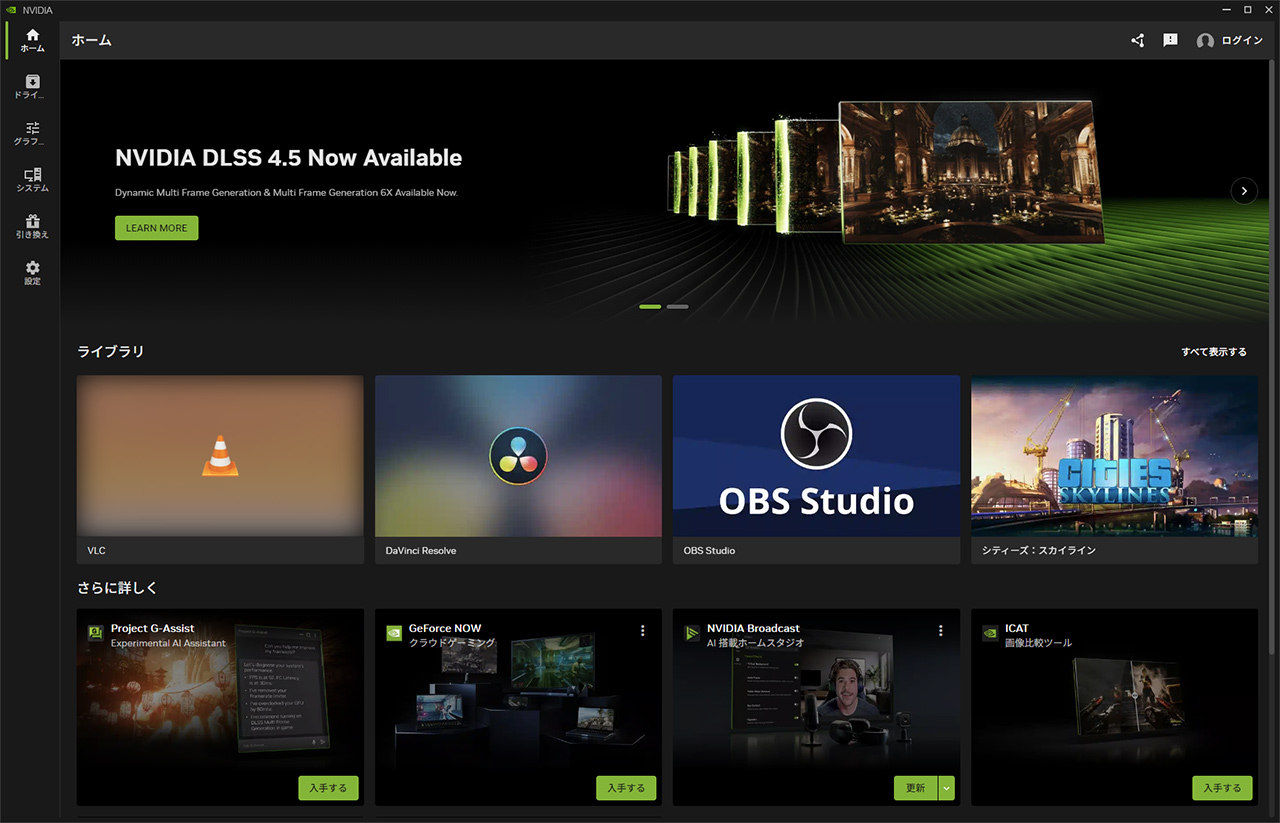Expand the dropdown arrow beside 更新 button
The height and width of the screenshot is (823, 1280).
[x=946, y=788]
